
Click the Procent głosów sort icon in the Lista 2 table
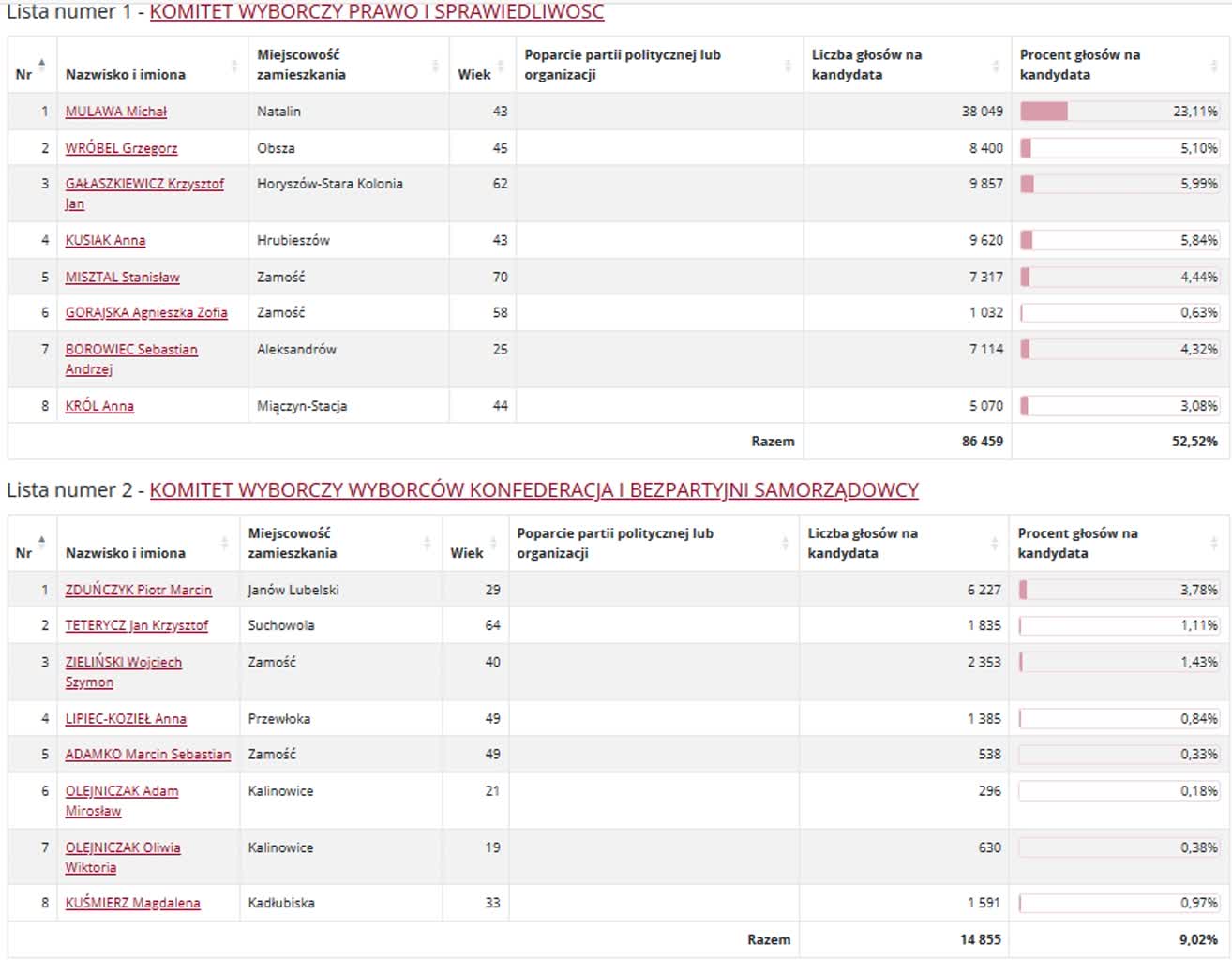pos(1215,544)
